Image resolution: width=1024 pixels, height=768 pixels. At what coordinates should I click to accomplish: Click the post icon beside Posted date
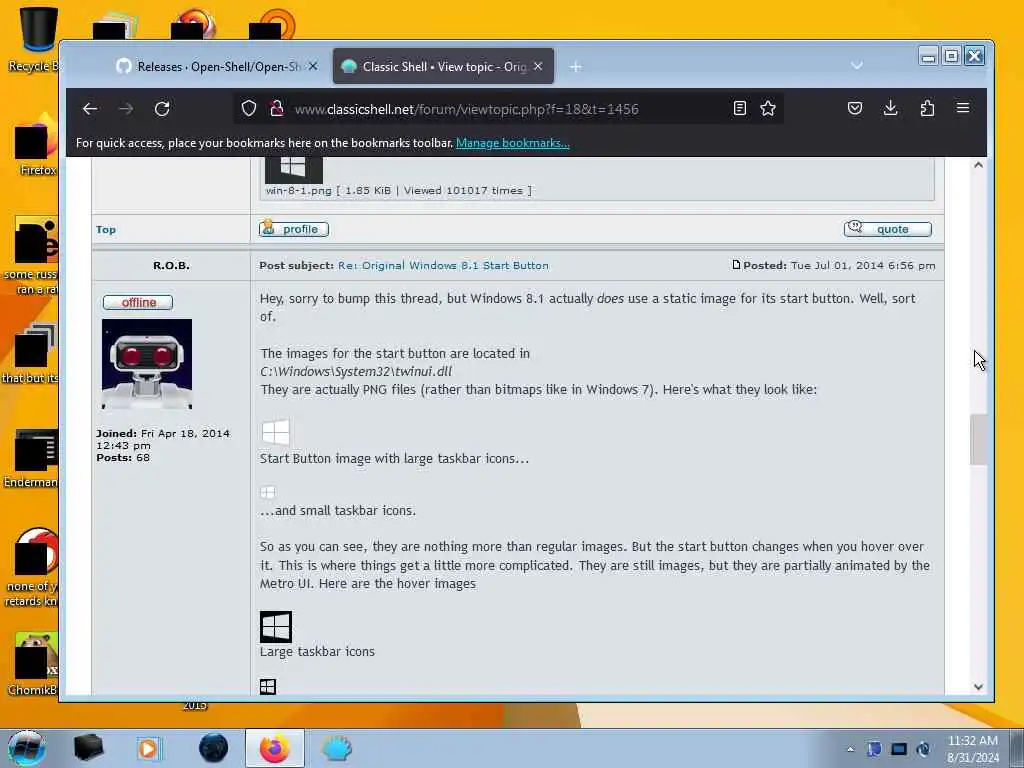coord(737,265)
